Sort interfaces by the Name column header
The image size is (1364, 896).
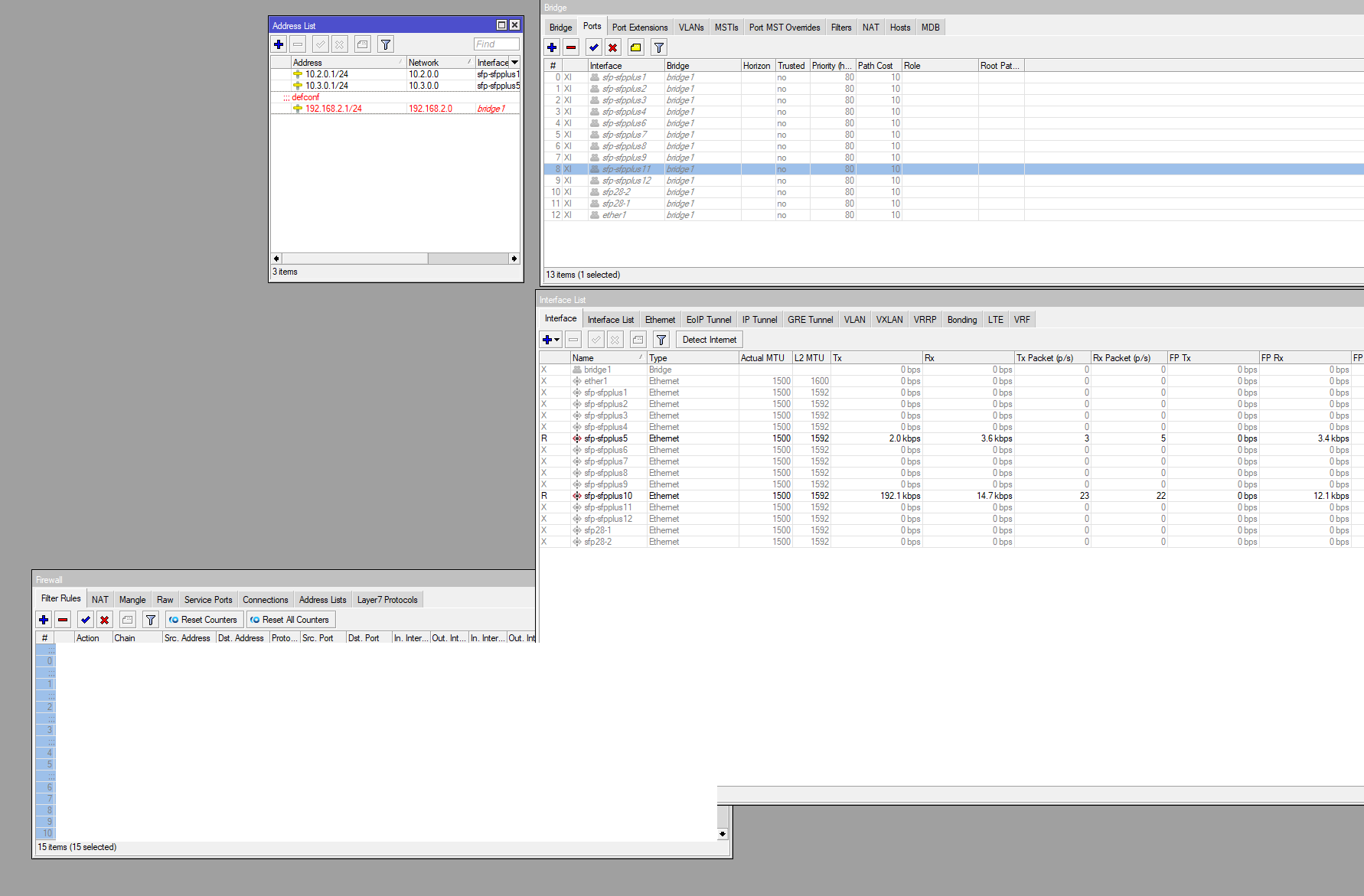(609, 358)
